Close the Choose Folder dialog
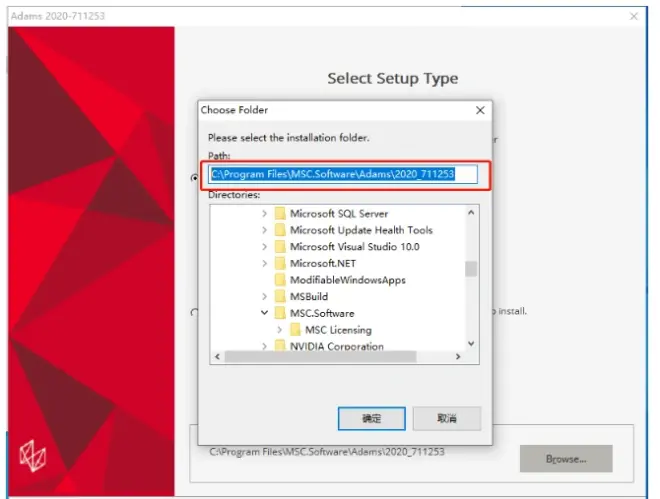The width and height of the screenshot is (660, 499). [x=480, y=110]
